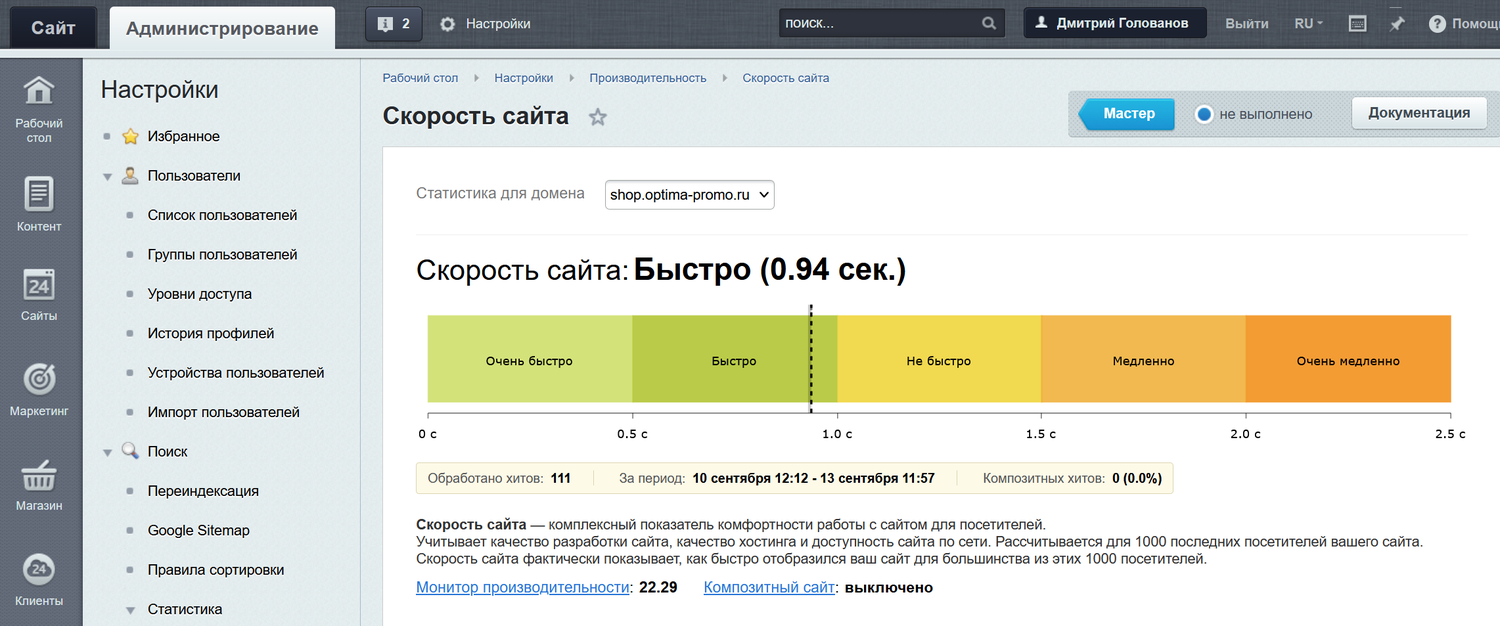Click the Быстро green segment
1500x626 pixels.
734,360
